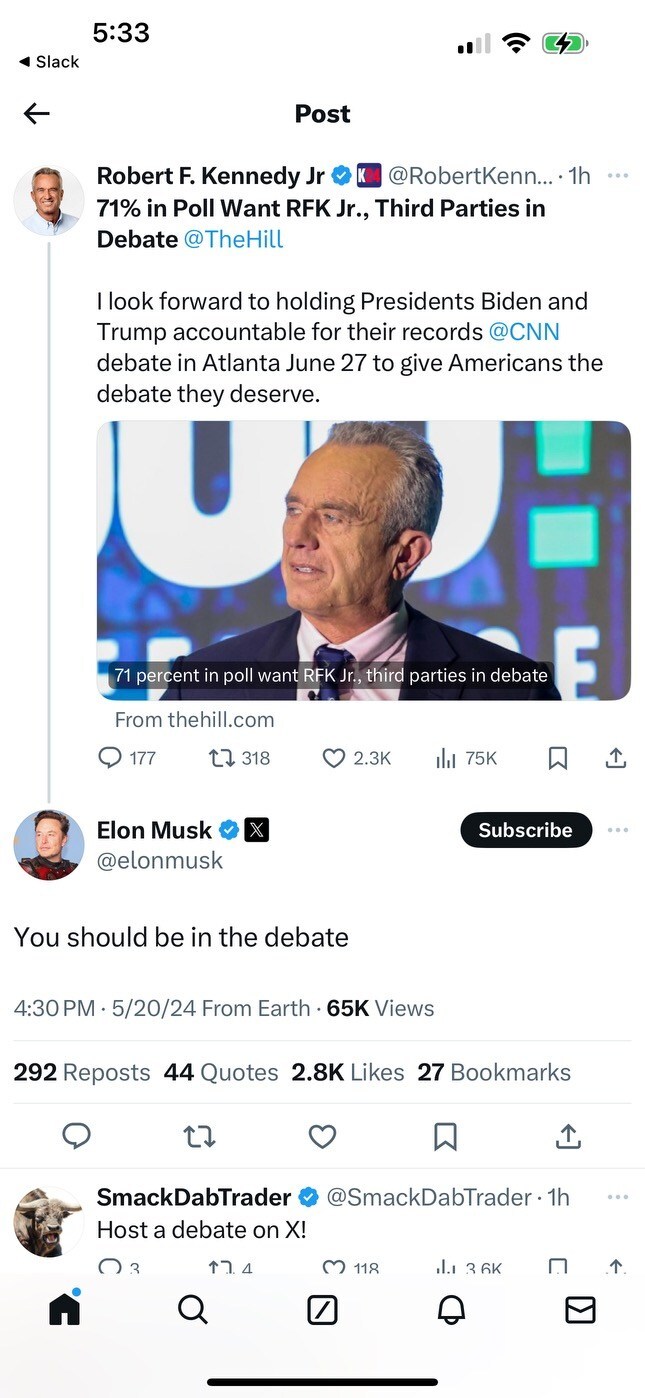This screenshot has width=645, height=1398.
Task: Repost Elon Musk's reply
Action: 200,1136
